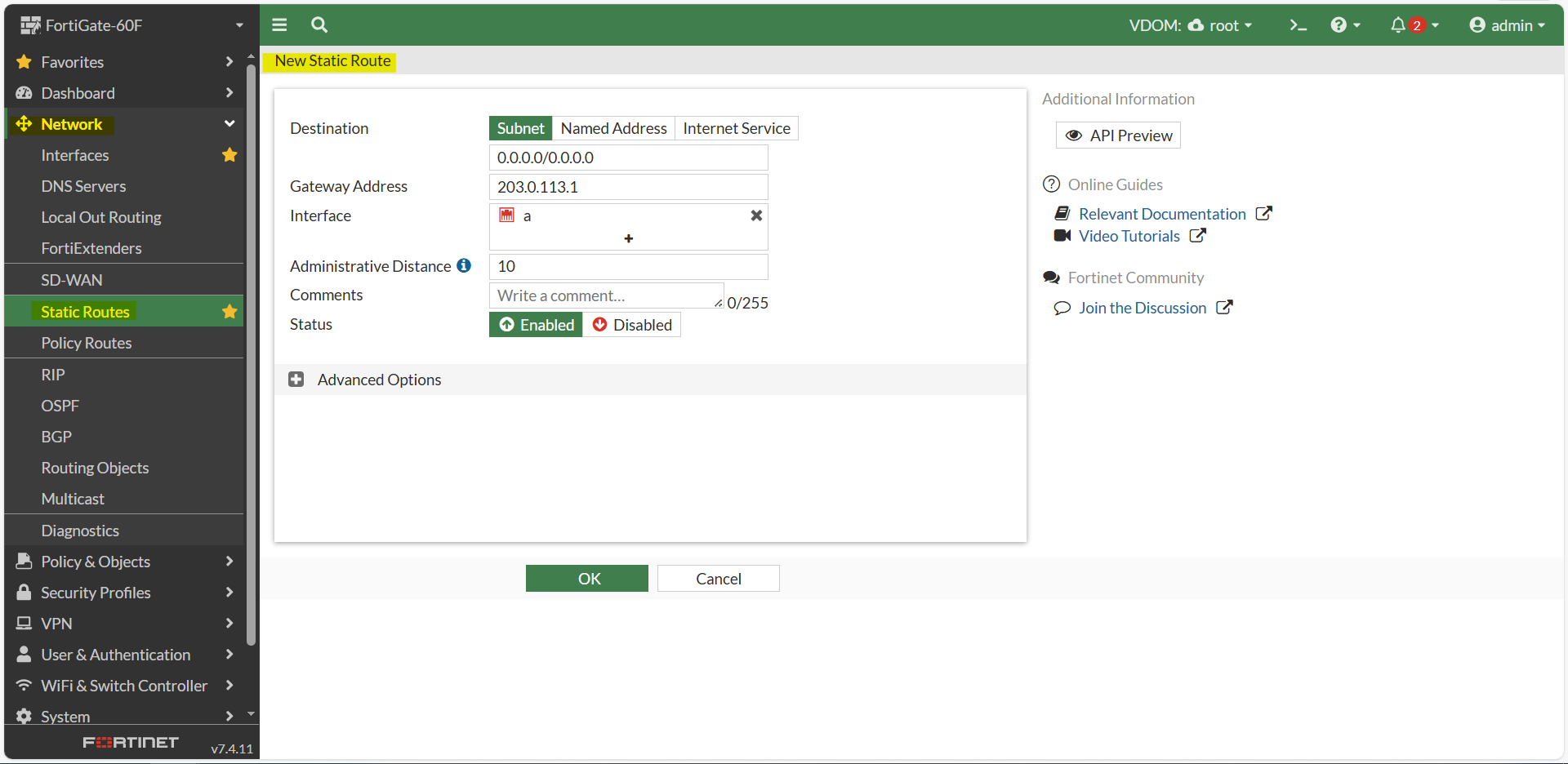Add an interface with the plus icon
This screenshot has width=1568, height=764.
coord(628,238)
